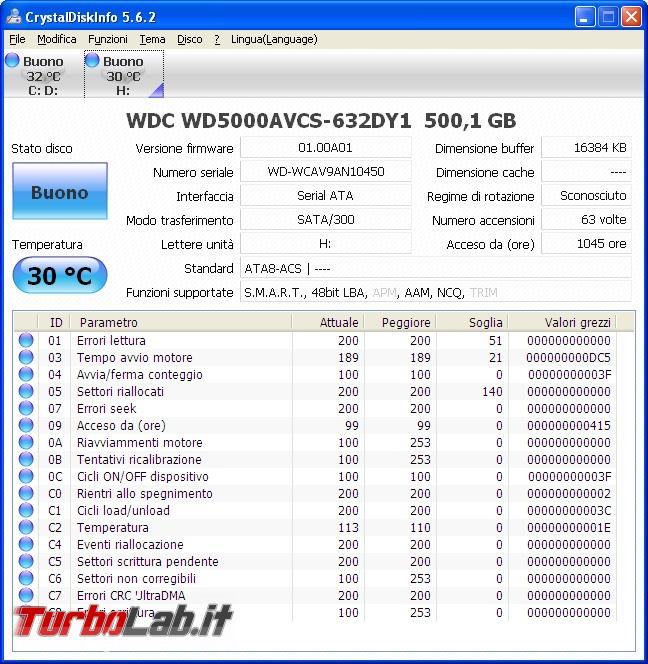This screenshot has width=648, height=664.
Task: Click the Attuale column header
Action: (328, 322)
